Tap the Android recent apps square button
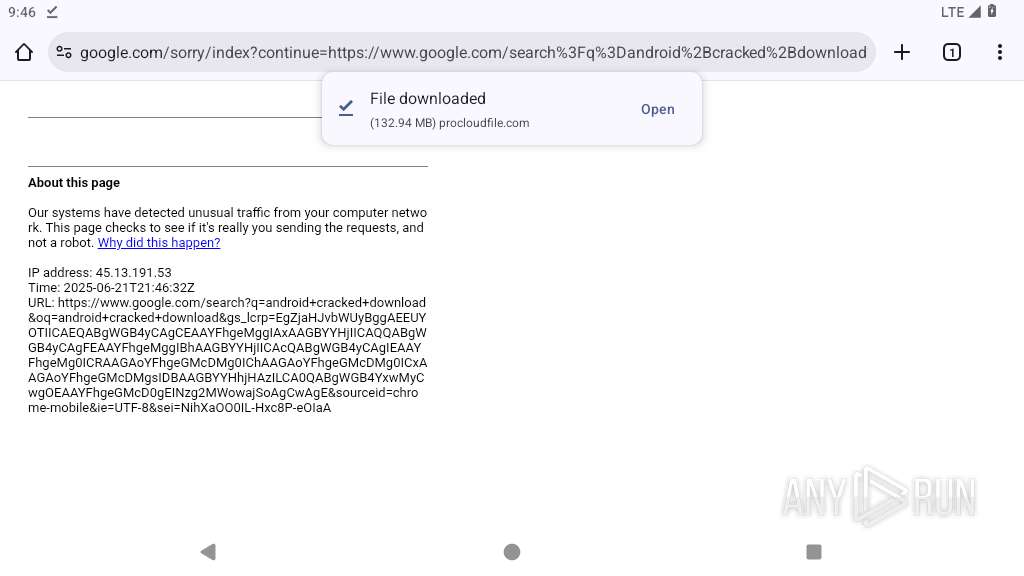This screenshot has height=576, width=1024. pyautogui.click(x=814, y=552)
